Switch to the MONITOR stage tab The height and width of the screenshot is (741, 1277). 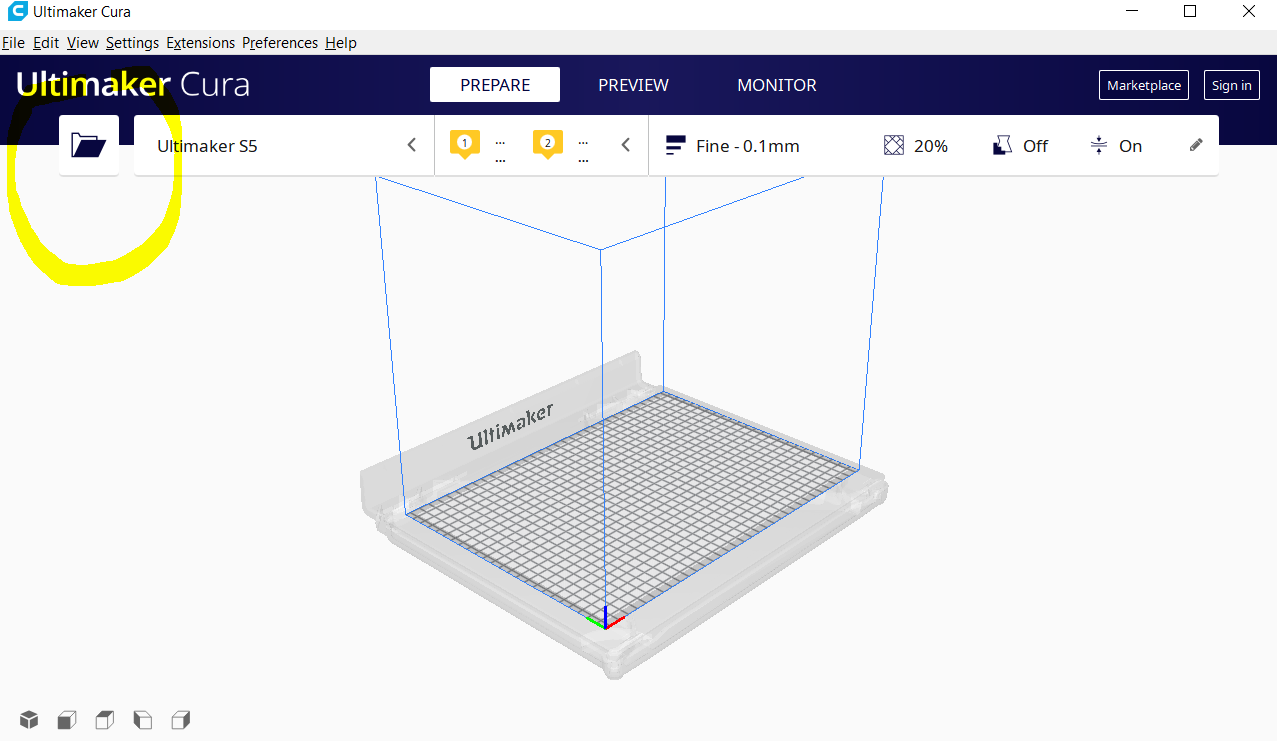[777, 85]
